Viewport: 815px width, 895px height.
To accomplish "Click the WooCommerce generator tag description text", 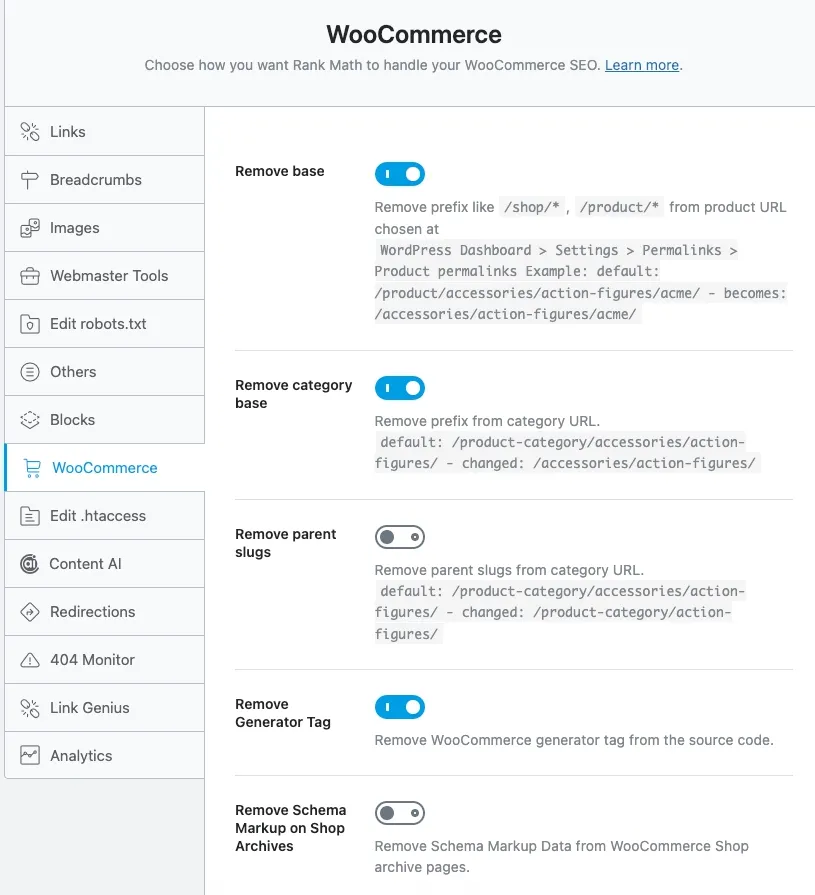I will coord(574,740).
